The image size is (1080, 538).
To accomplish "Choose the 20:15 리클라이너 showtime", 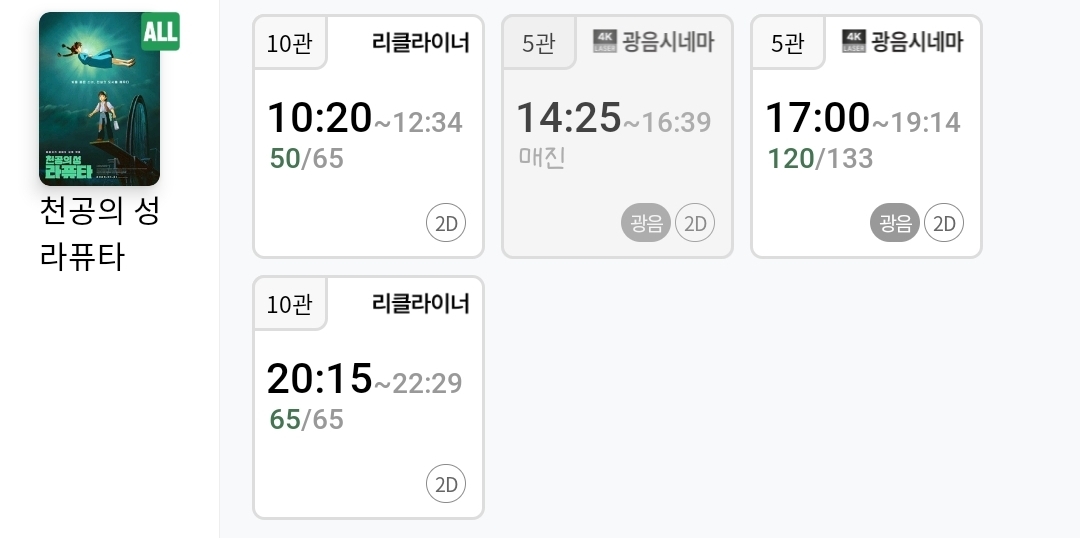I will [x=368, y=397].
